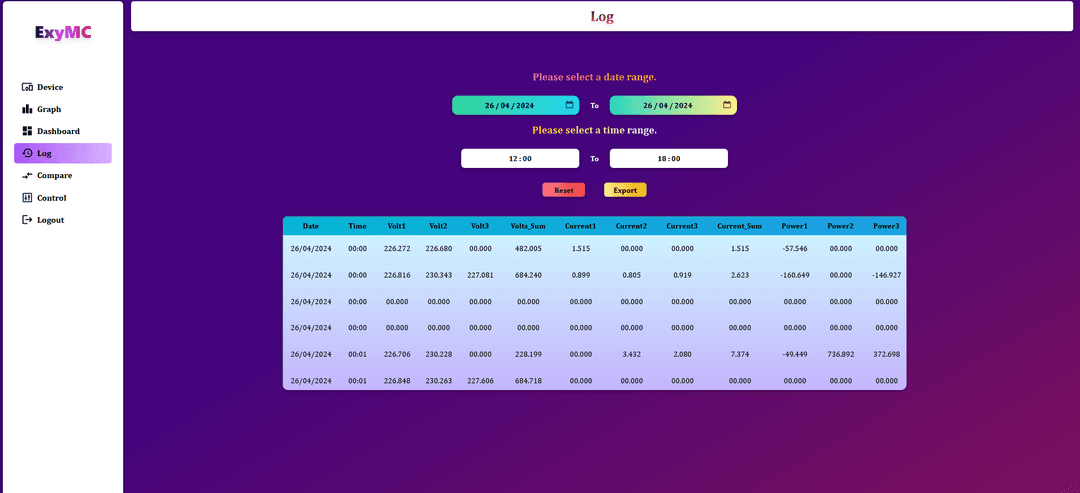Image resolution: width=1080 pixels, height=493 pixels.
Task: Open the start date calendar picker icon
Action: (569, 105)
